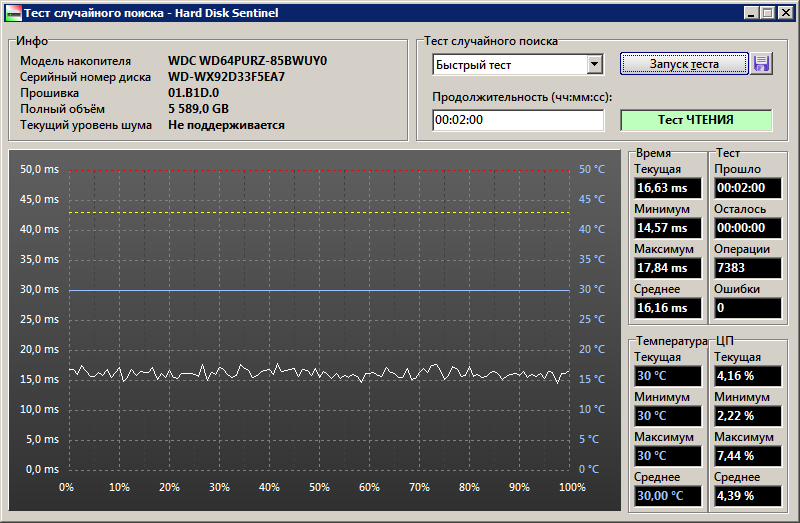Click the Hard Disk Sentinel title bar icon
The image size is (800, 523).
point(13,13)
